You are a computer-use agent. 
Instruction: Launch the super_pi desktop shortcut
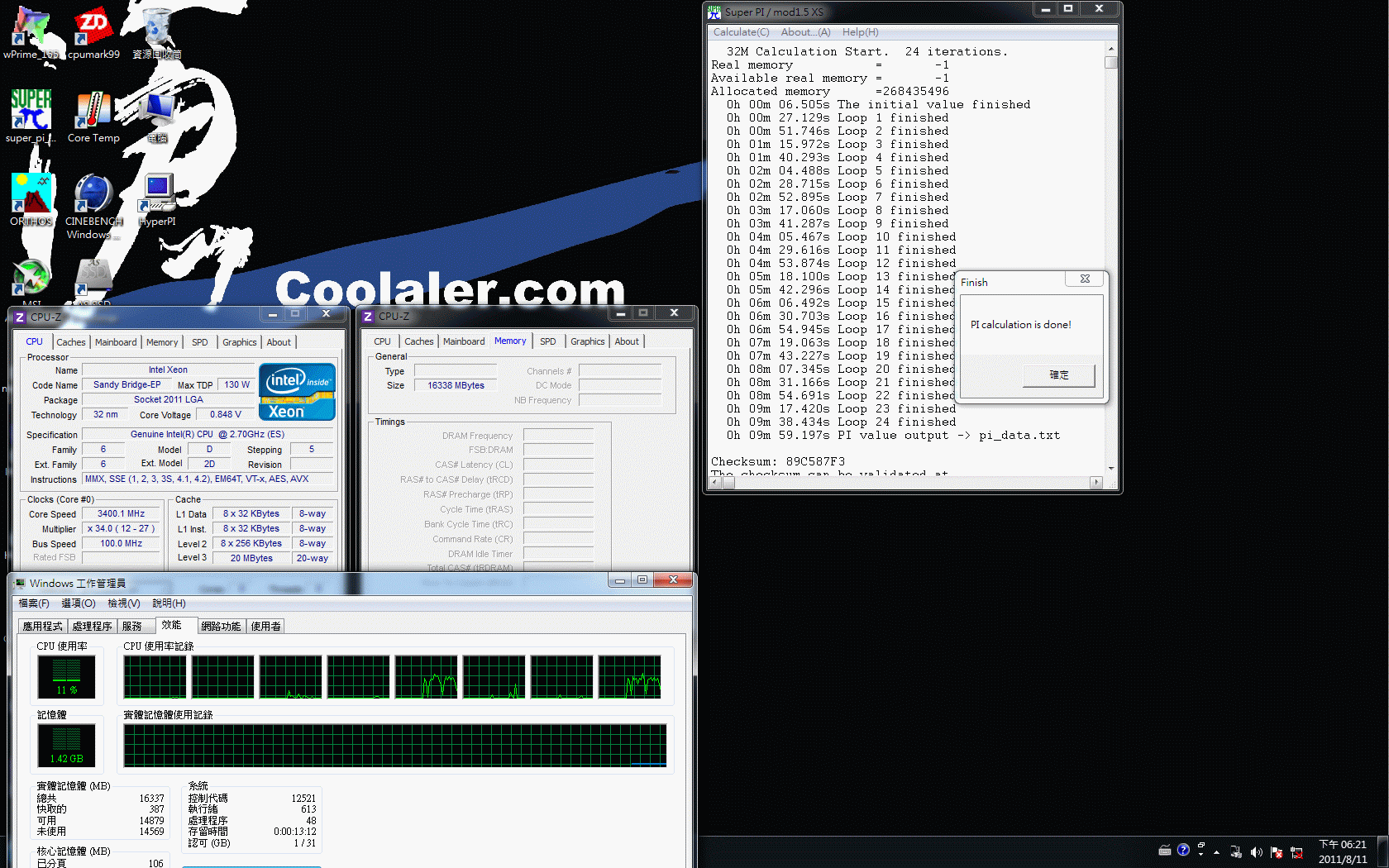[31, 112]
